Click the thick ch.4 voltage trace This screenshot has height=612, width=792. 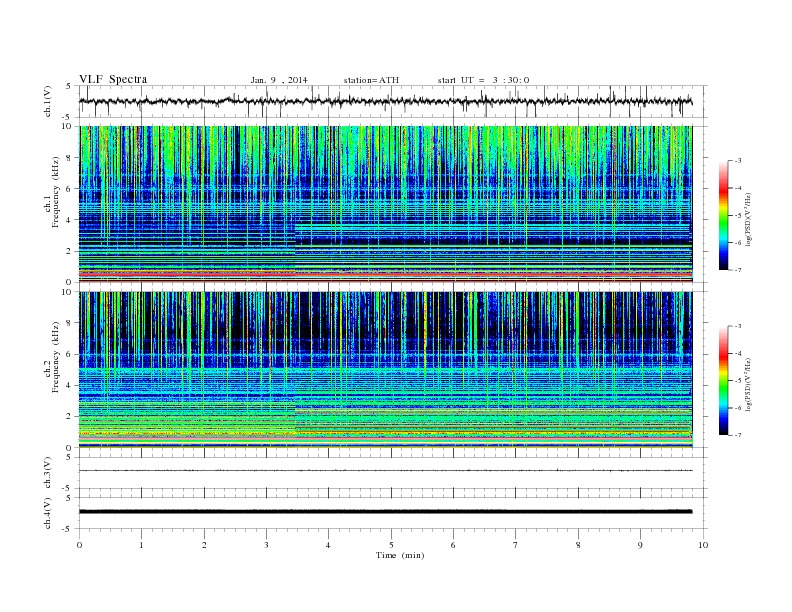click(x=386, y=512)
